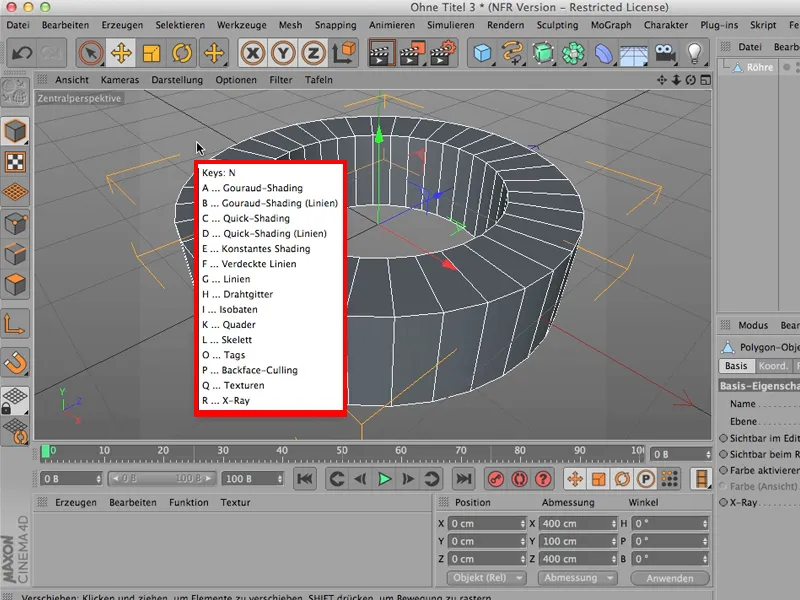Select the Basis tab in attributes
The height and width of the screenshot is (600, 800).
click(736, 366)
